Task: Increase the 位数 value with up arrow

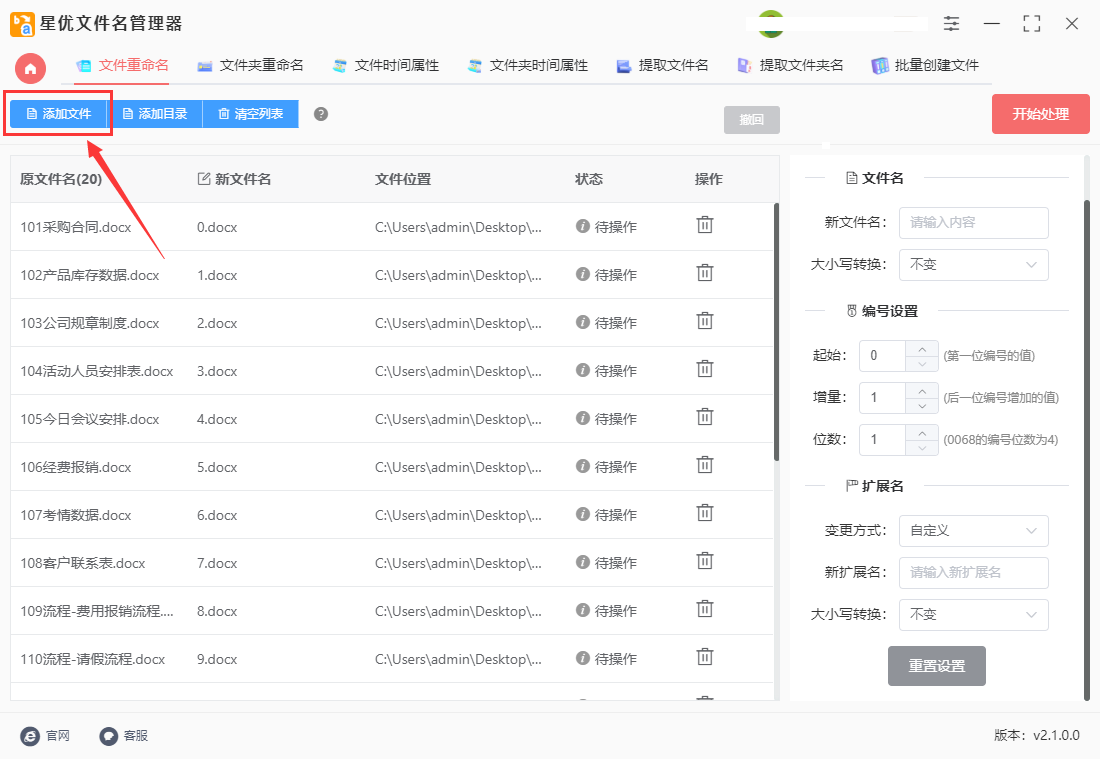Action: click(922, 433)
